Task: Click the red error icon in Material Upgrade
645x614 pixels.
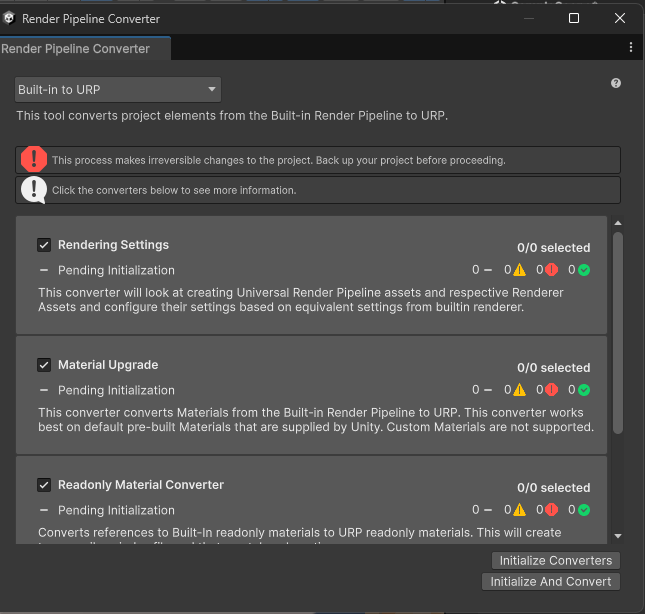Action: point(551,389)
